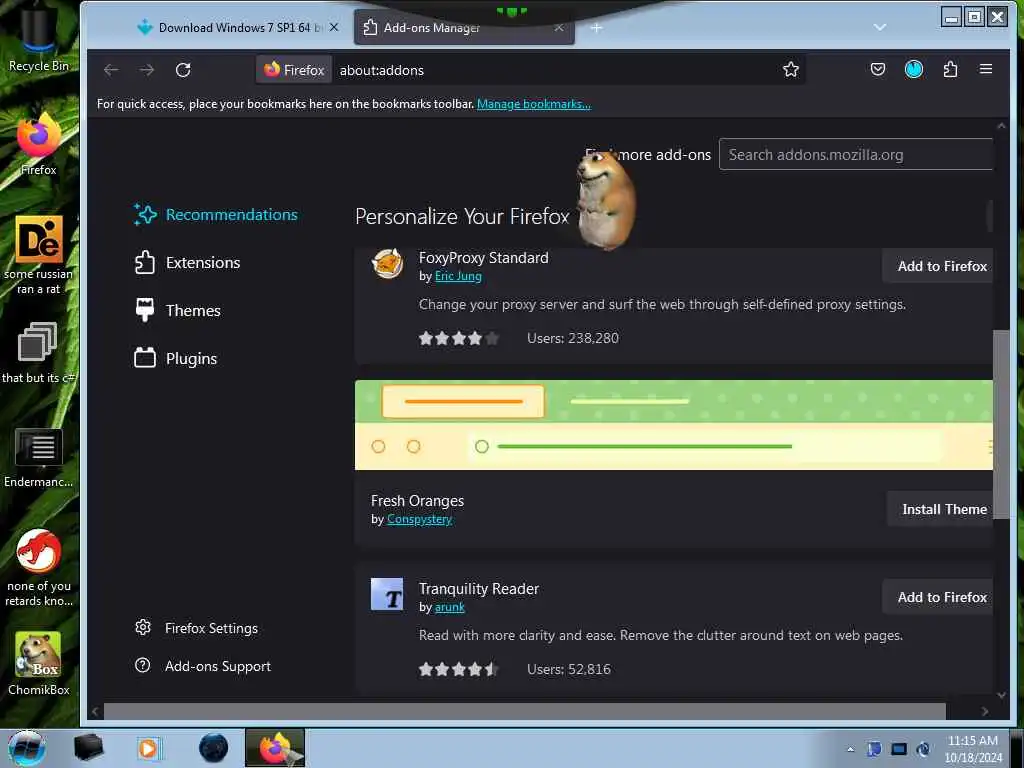The width and height of the screenshot is (1024, 768).
Task: Select the Endermanc... desktop icon
Action: pos(38,457)
